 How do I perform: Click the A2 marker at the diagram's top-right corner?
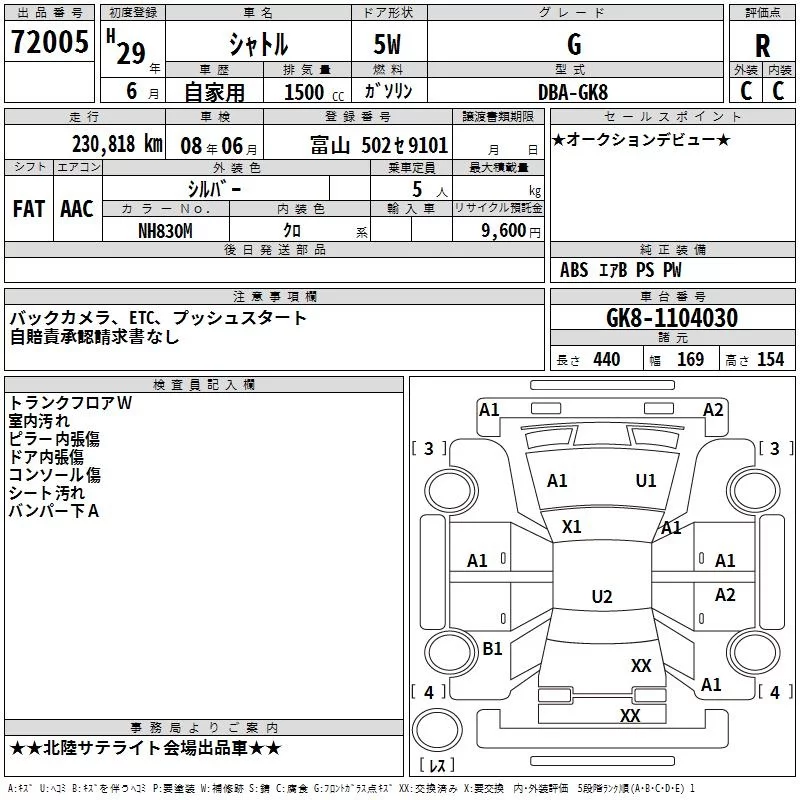tap(713, 410)
